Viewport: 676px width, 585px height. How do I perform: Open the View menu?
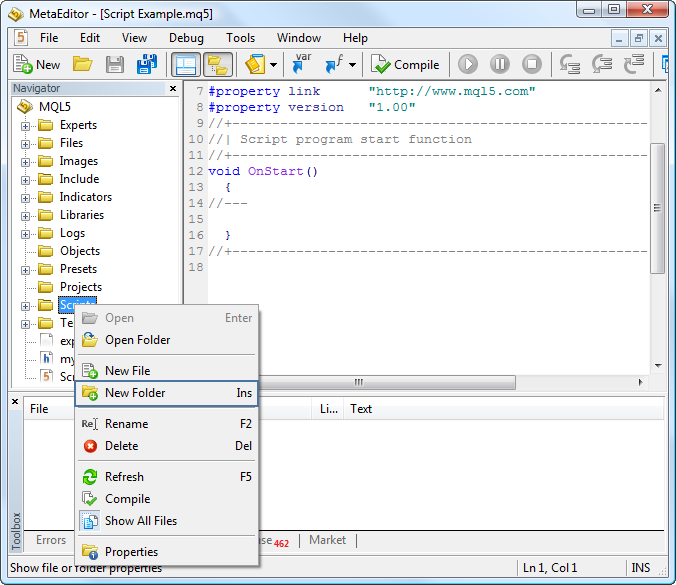coord(134,38)
